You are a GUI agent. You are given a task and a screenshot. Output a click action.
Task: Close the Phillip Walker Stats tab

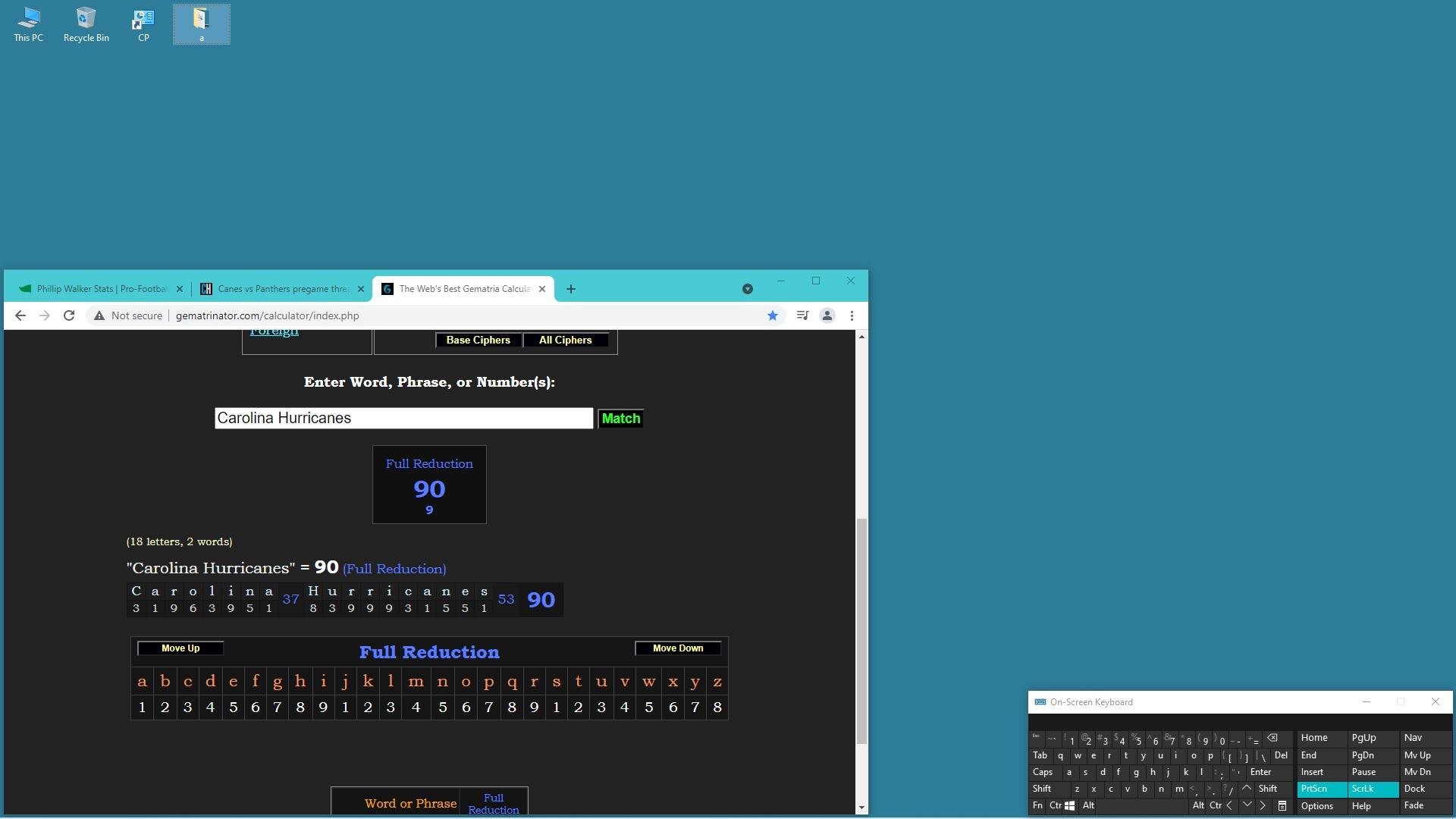click(180, 289)
